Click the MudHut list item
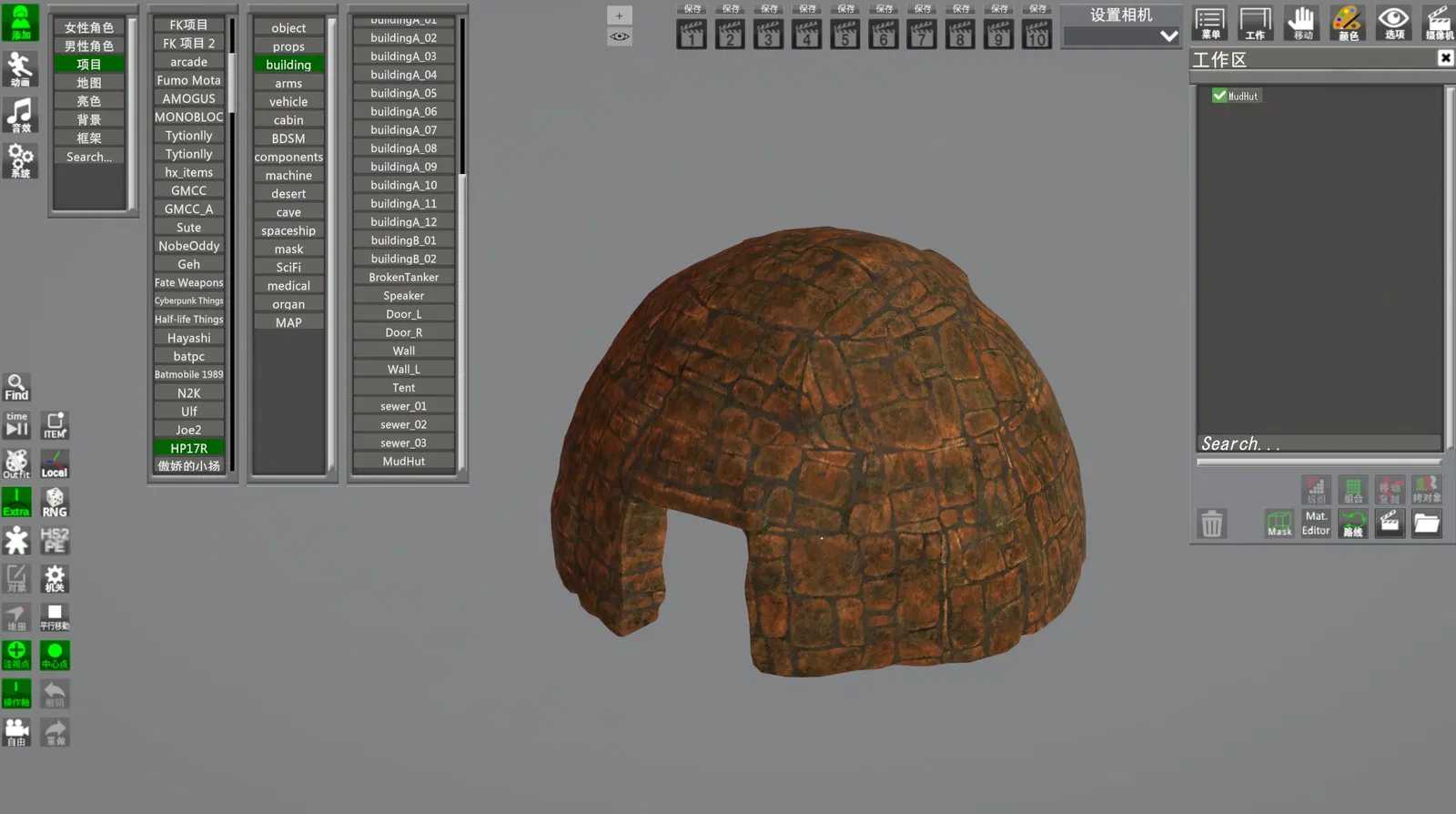This screenshot has width=1456, height=814. 404,462
